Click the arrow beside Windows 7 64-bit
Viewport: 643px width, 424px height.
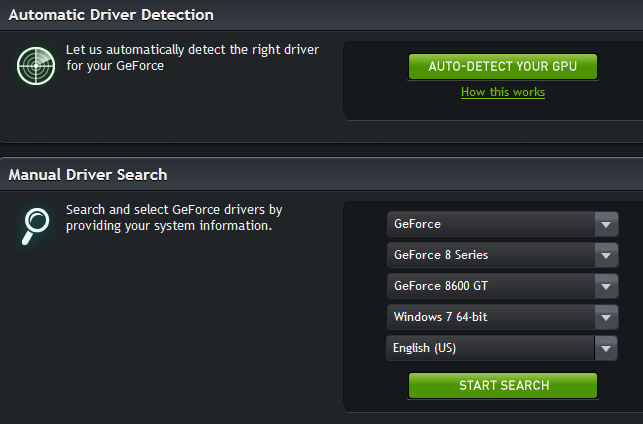(606, 317)
